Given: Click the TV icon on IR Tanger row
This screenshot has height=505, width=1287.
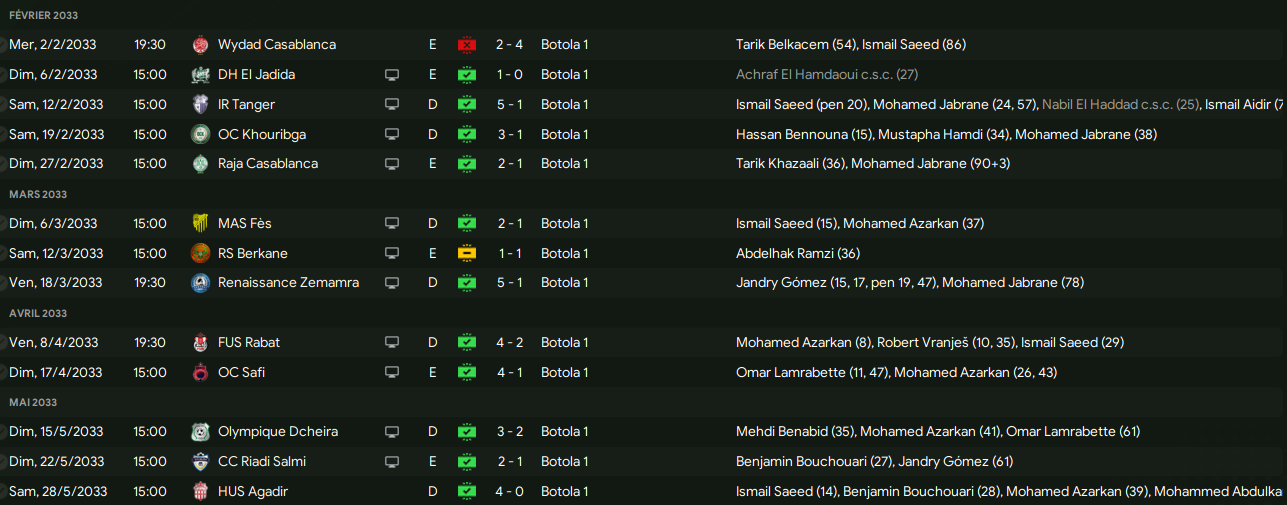Looking at the screenshot, I should [x=392, y=104].
